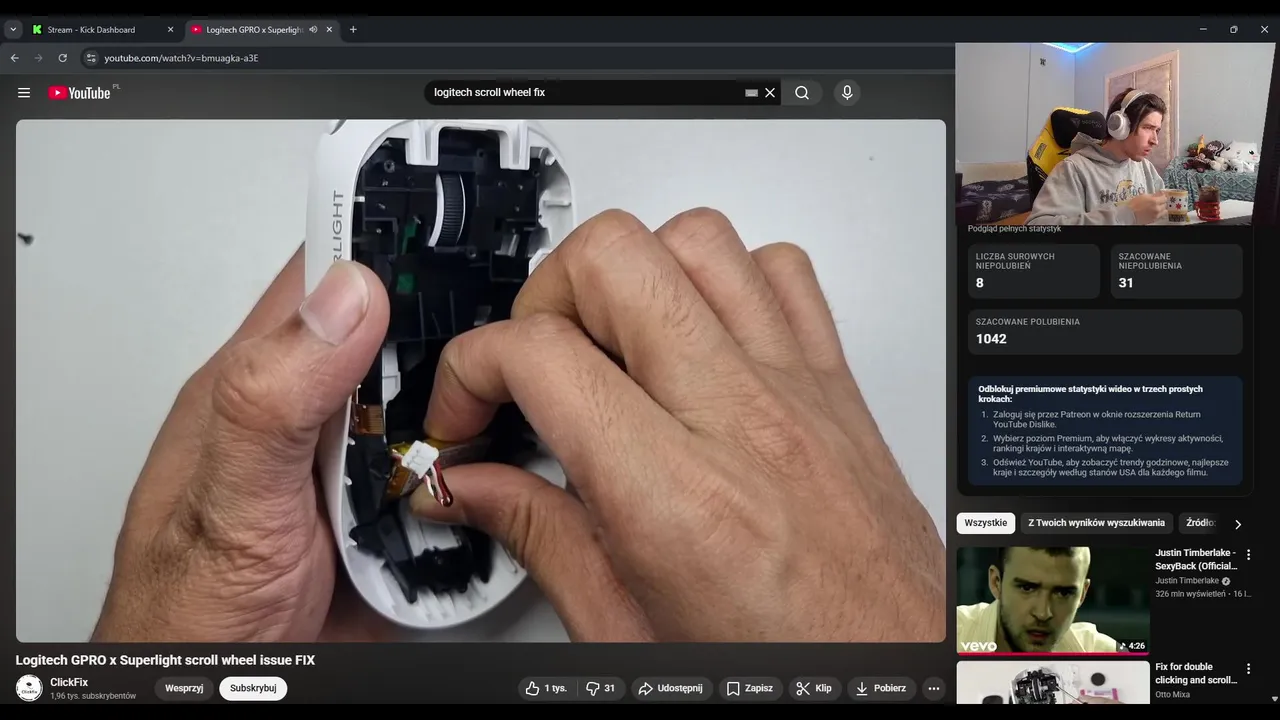Screen dimensions: 1280x720
Task: Click the Szacowane polubienia 1042 card
Action: 1105,332
